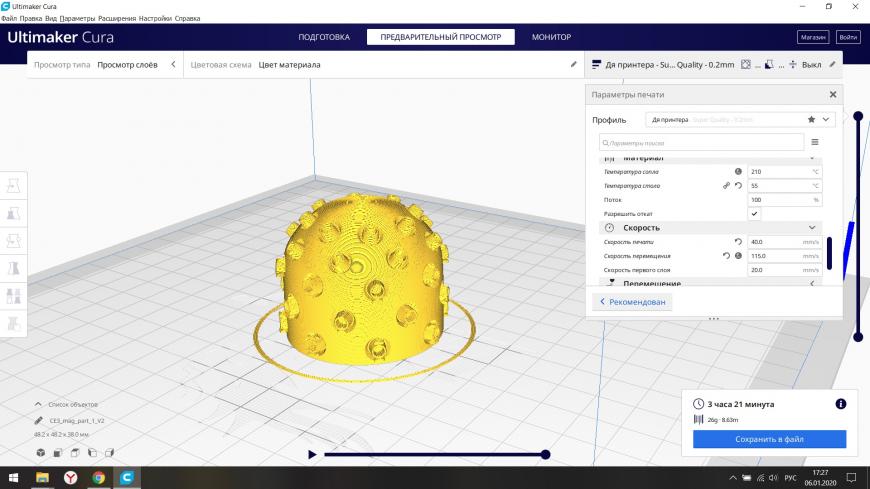The width and height of the screenshot is (870, 489).
Task: Select the Move tool in the left toolbar
Action: 13,186
